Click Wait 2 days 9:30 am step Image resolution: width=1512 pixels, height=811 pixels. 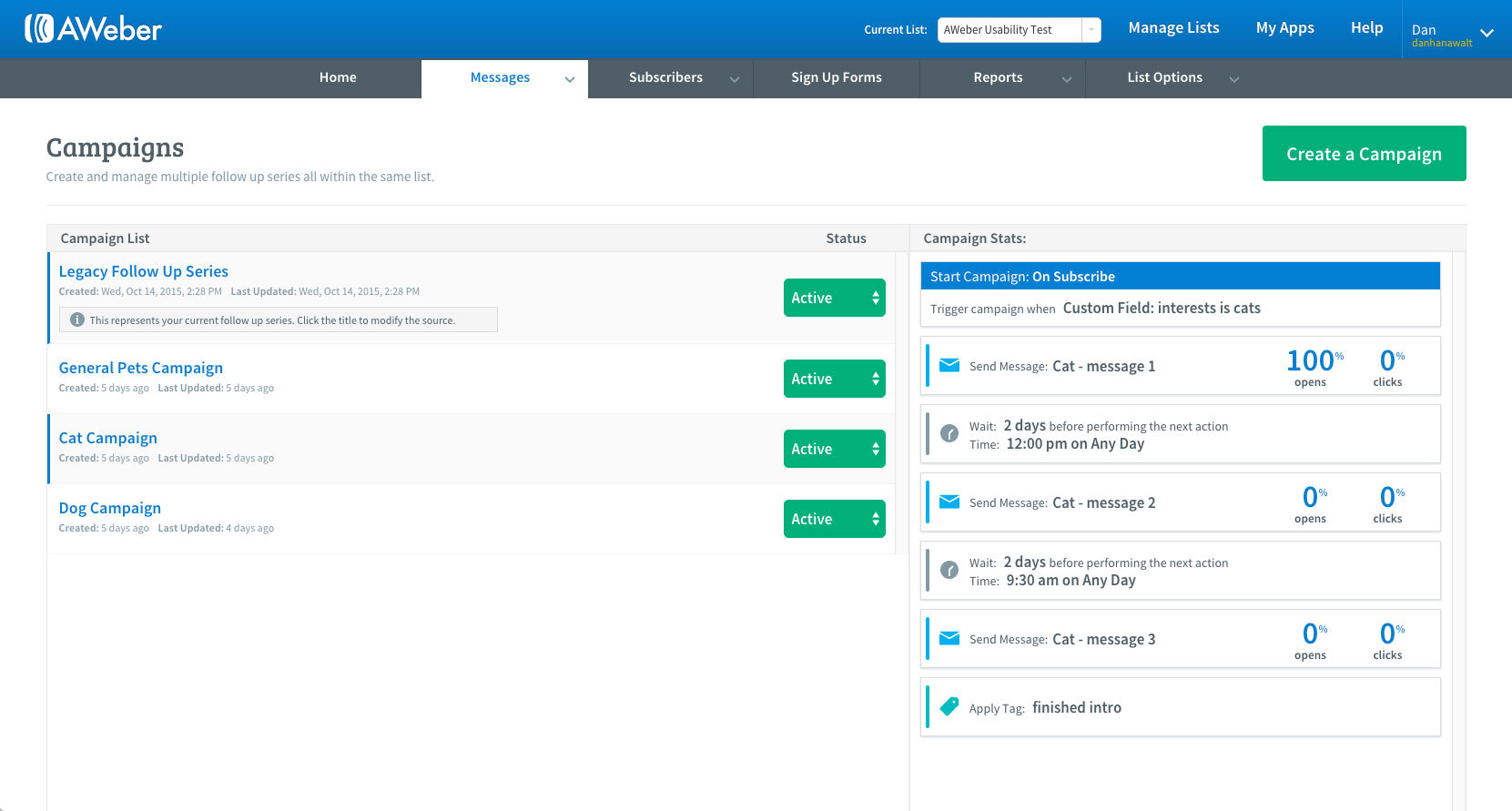click(x=1180, y=571)
